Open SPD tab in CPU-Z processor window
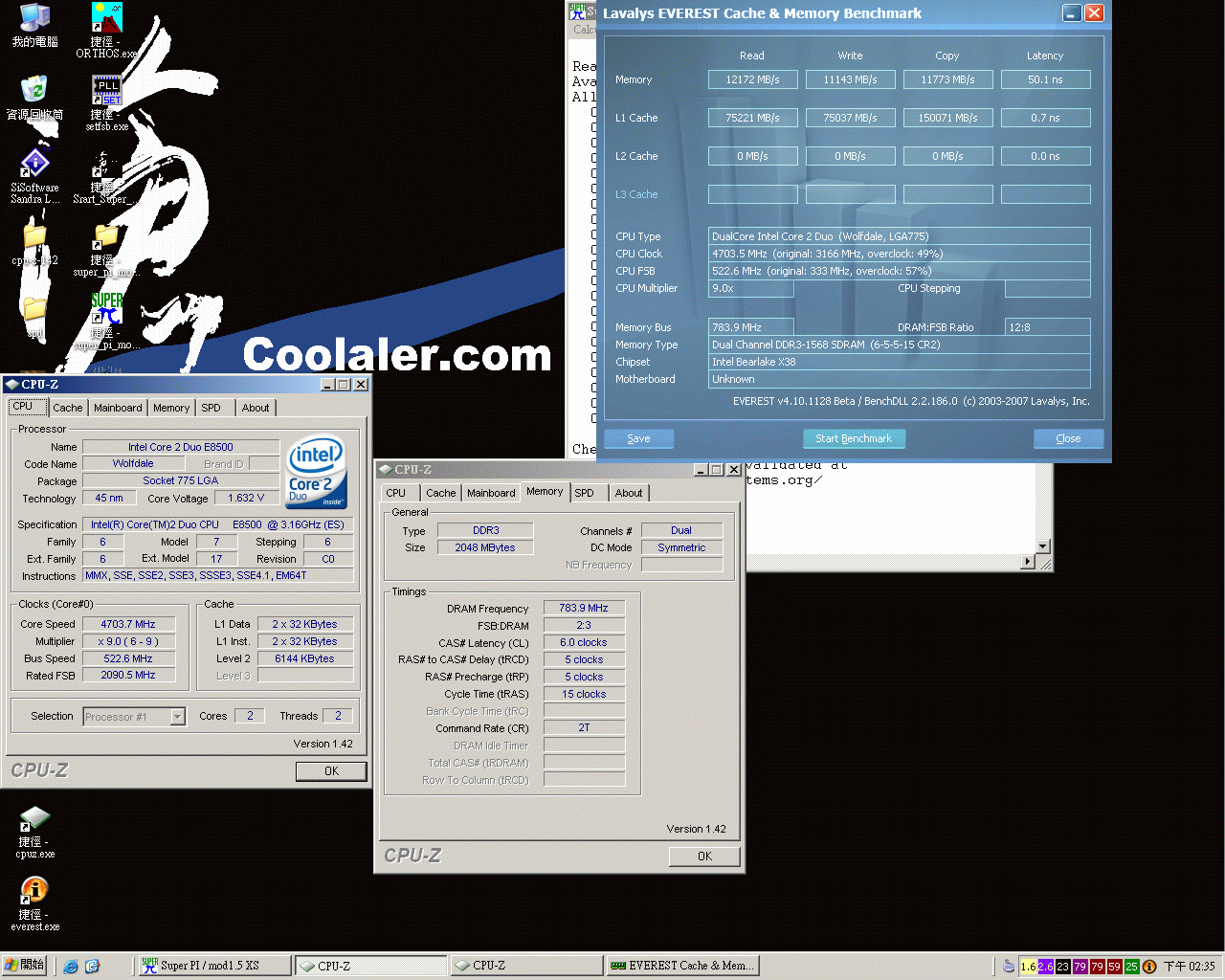The width and height of the screenshot is (1225, 980). tap(212, 408)
